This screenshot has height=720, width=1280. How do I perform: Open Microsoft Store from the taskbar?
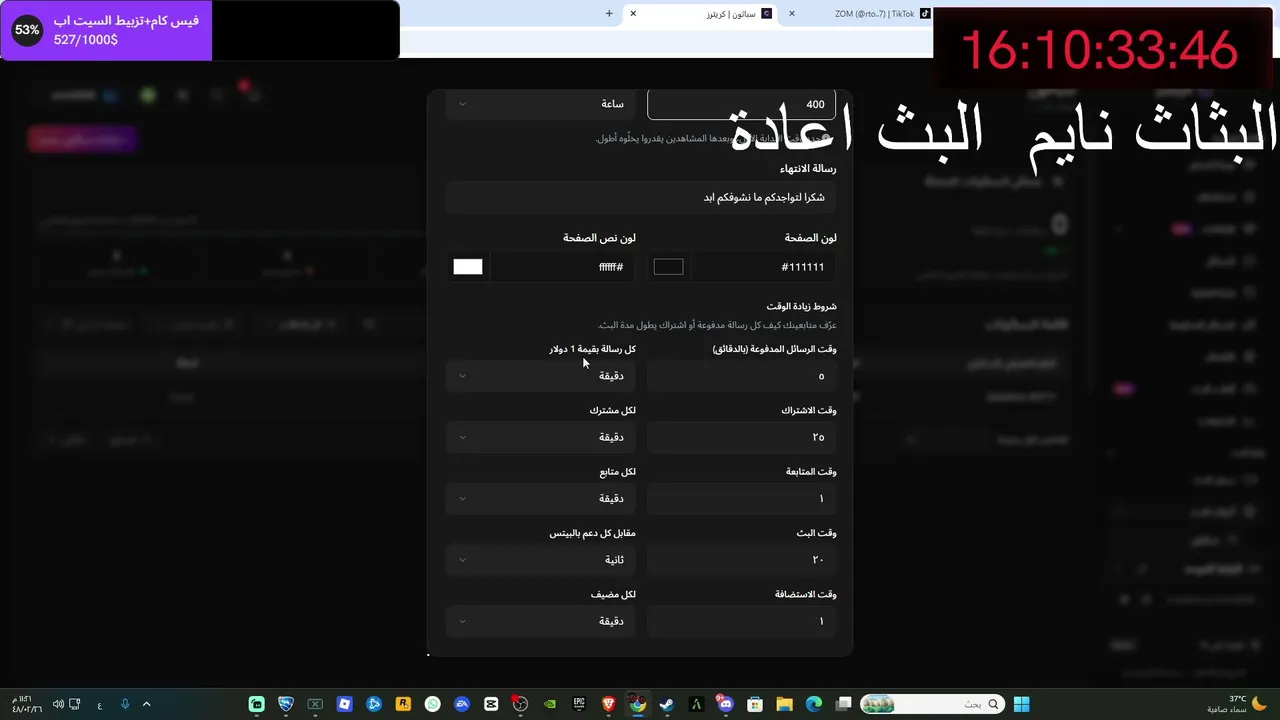coord(755,704)
